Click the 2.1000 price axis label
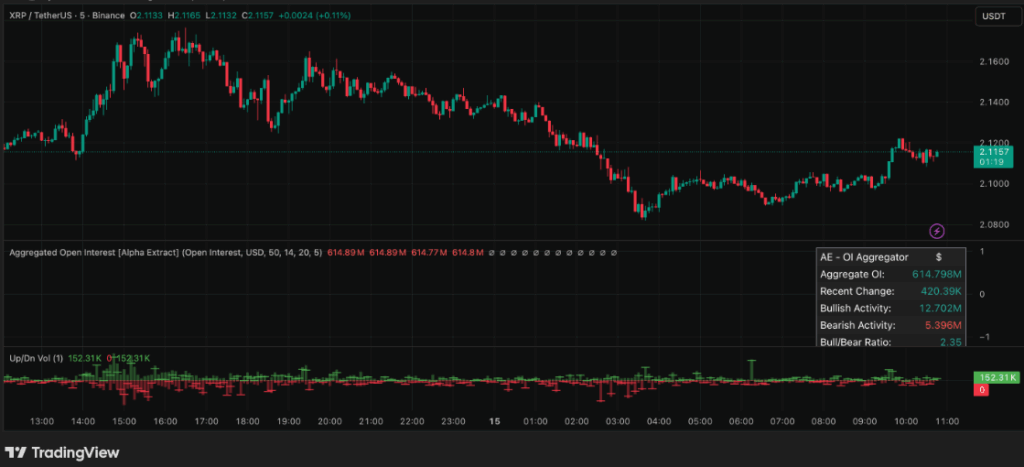 [x=995, y=184]
